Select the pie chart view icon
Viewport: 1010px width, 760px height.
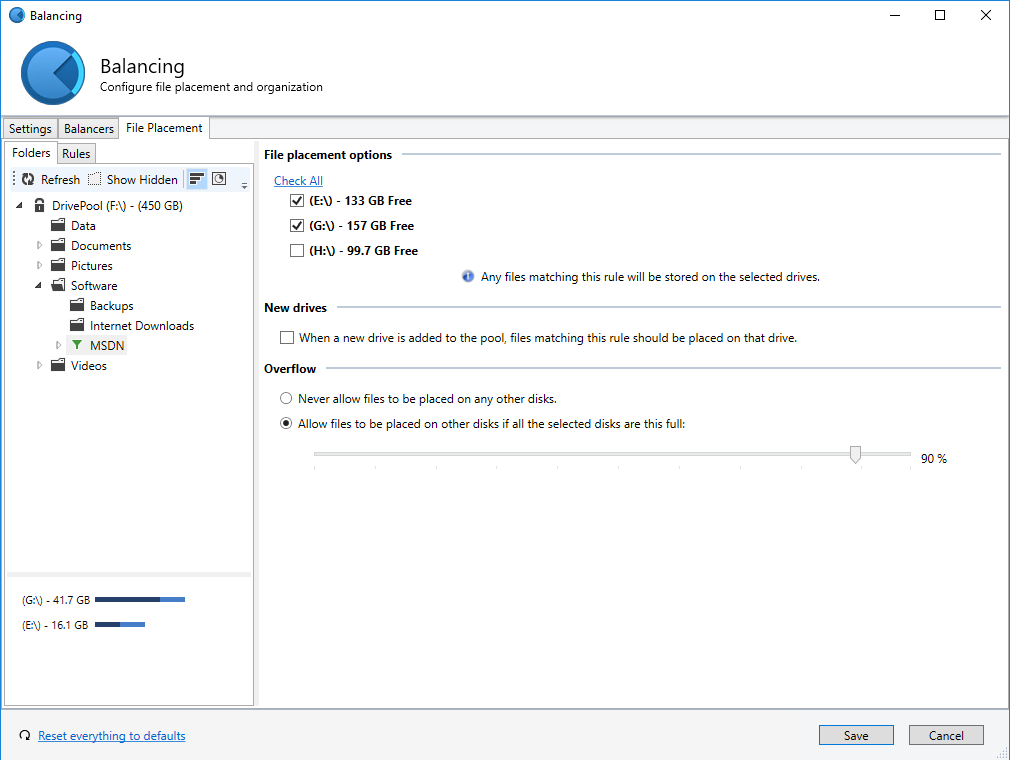tap(218, 179)
